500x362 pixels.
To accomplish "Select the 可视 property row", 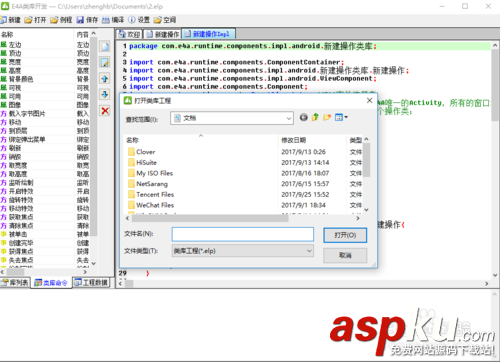I will point(45,88).
